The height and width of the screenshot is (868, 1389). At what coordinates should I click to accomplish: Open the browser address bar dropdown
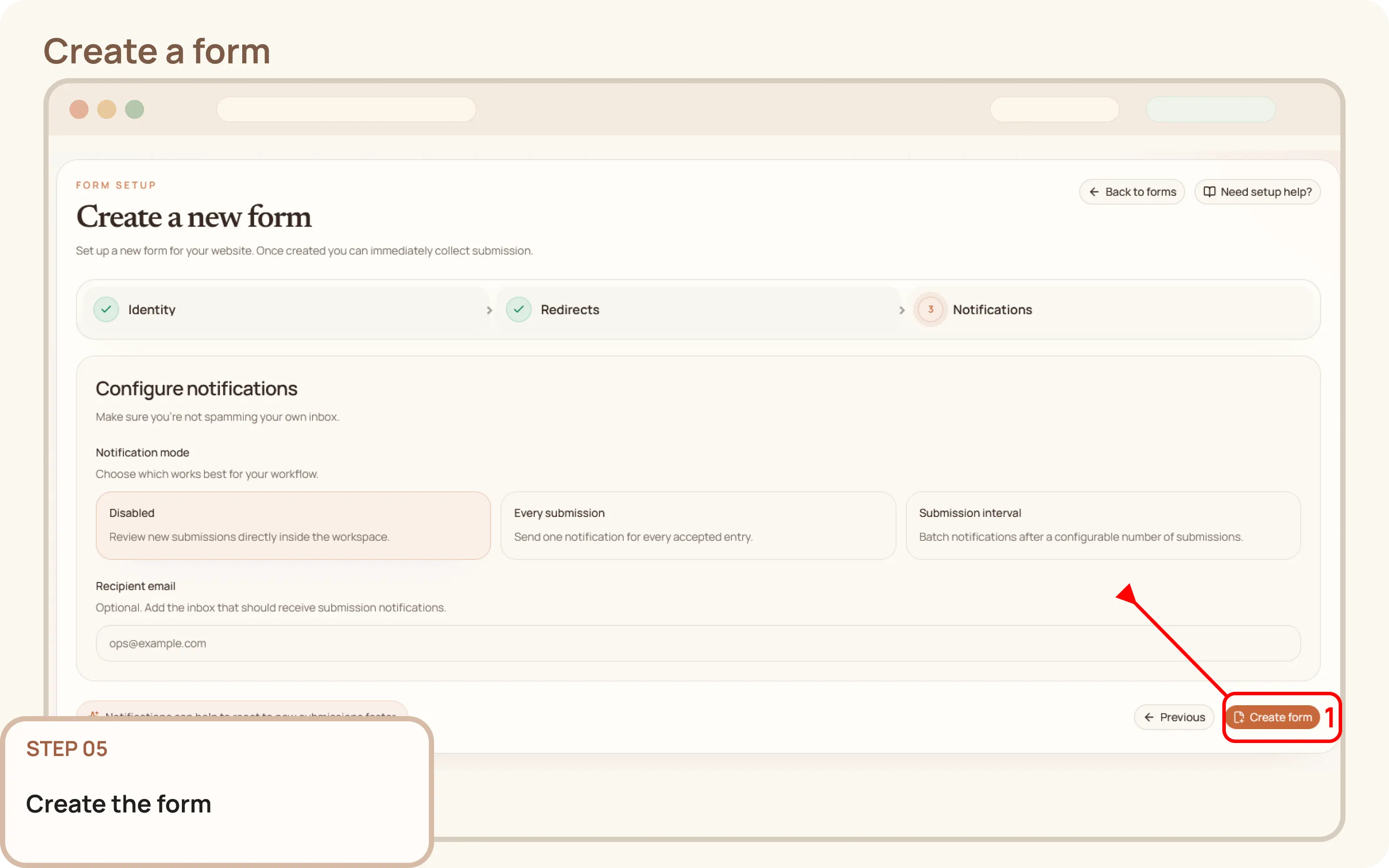pyautogui.click(x=346, y=109)
